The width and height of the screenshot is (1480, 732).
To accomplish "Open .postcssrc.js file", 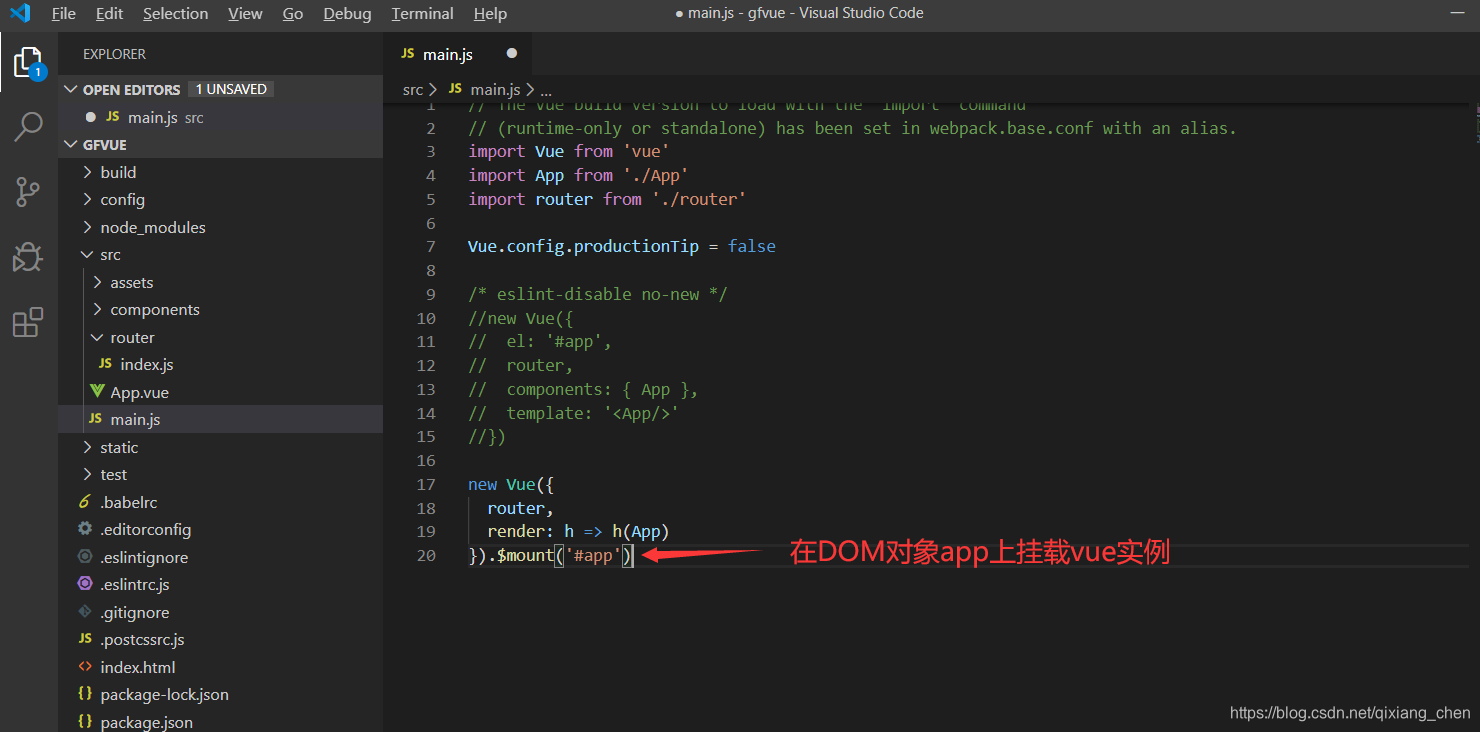I will tap(220, 639).
